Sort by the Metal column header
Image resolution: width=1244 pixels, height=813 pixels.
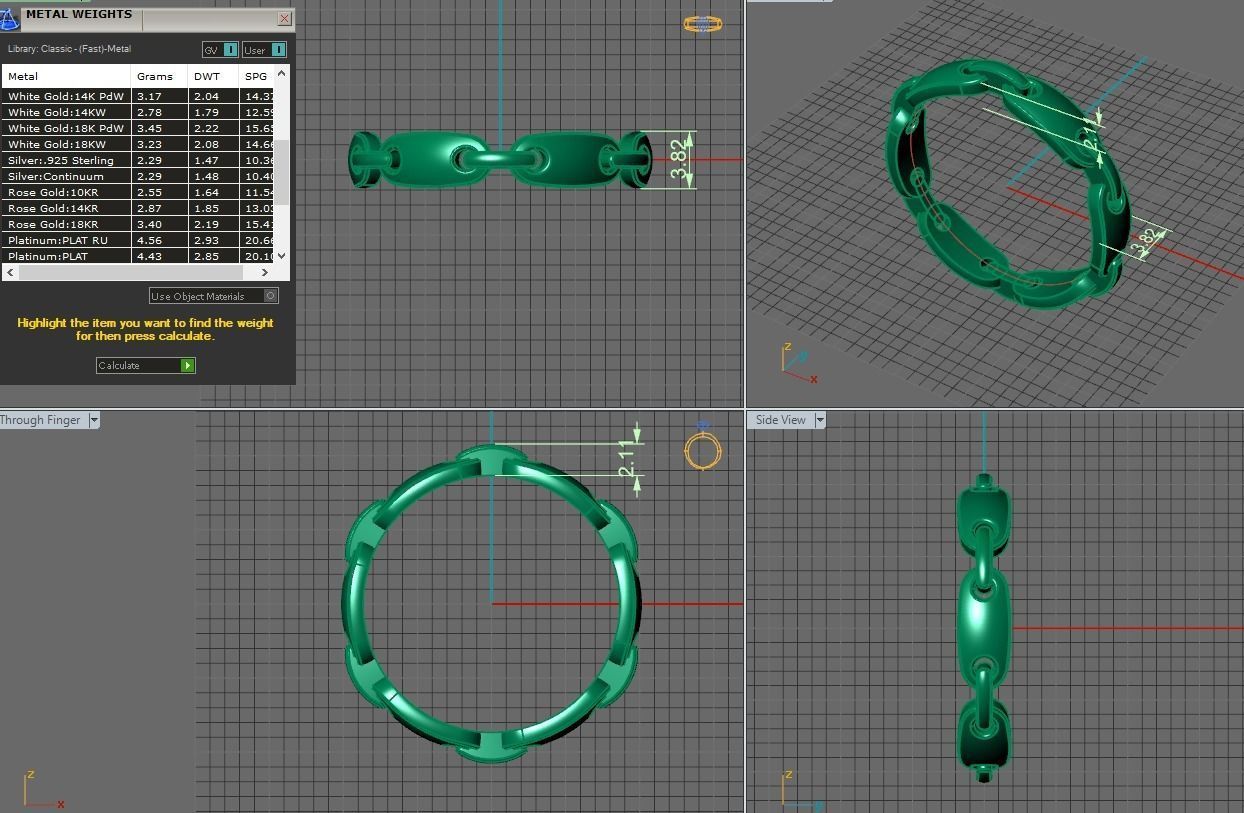pyautogui.click(x=66, y=76)
